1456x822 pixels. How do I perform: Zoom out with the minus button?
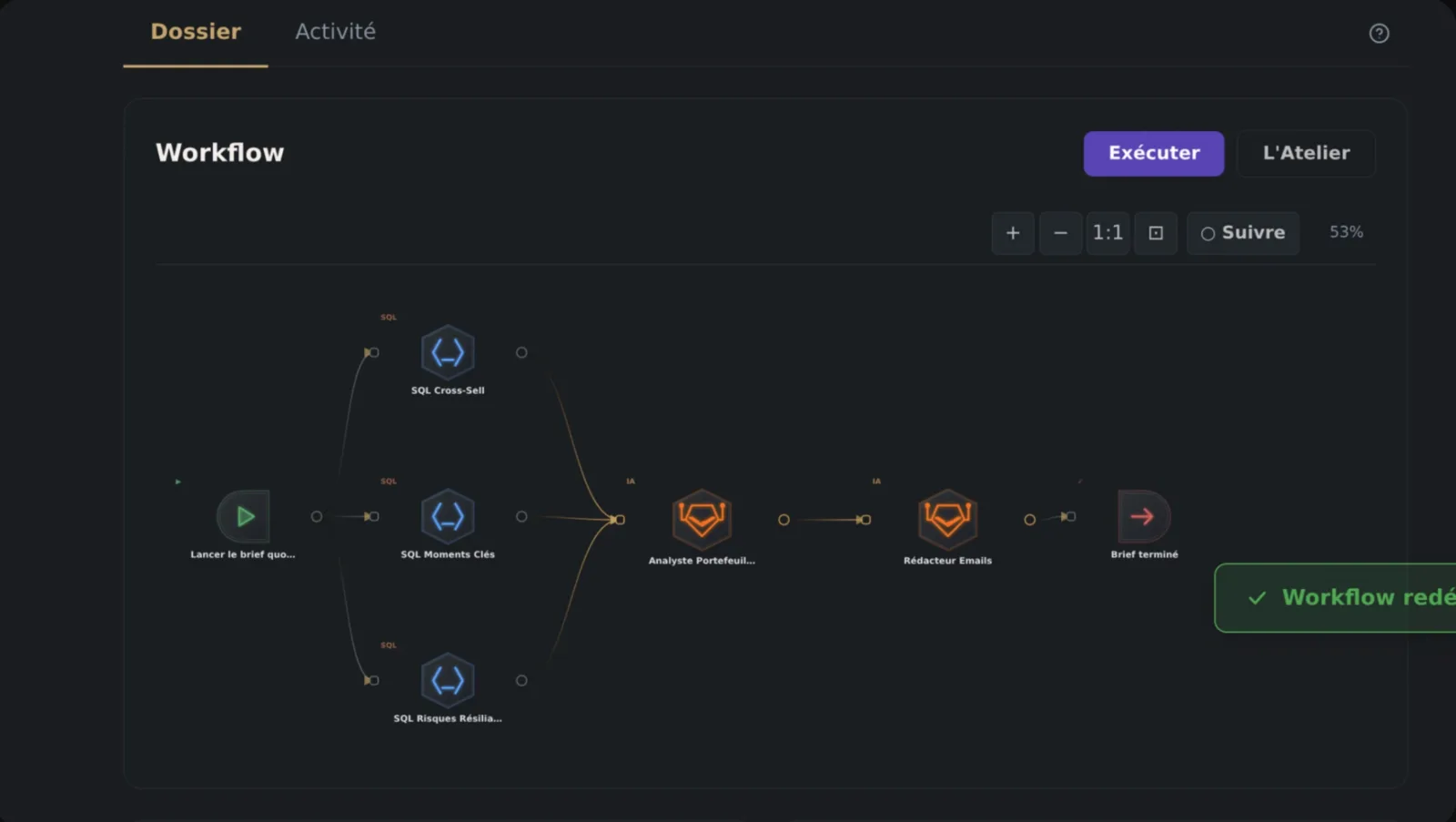[x=1060, y=233]
